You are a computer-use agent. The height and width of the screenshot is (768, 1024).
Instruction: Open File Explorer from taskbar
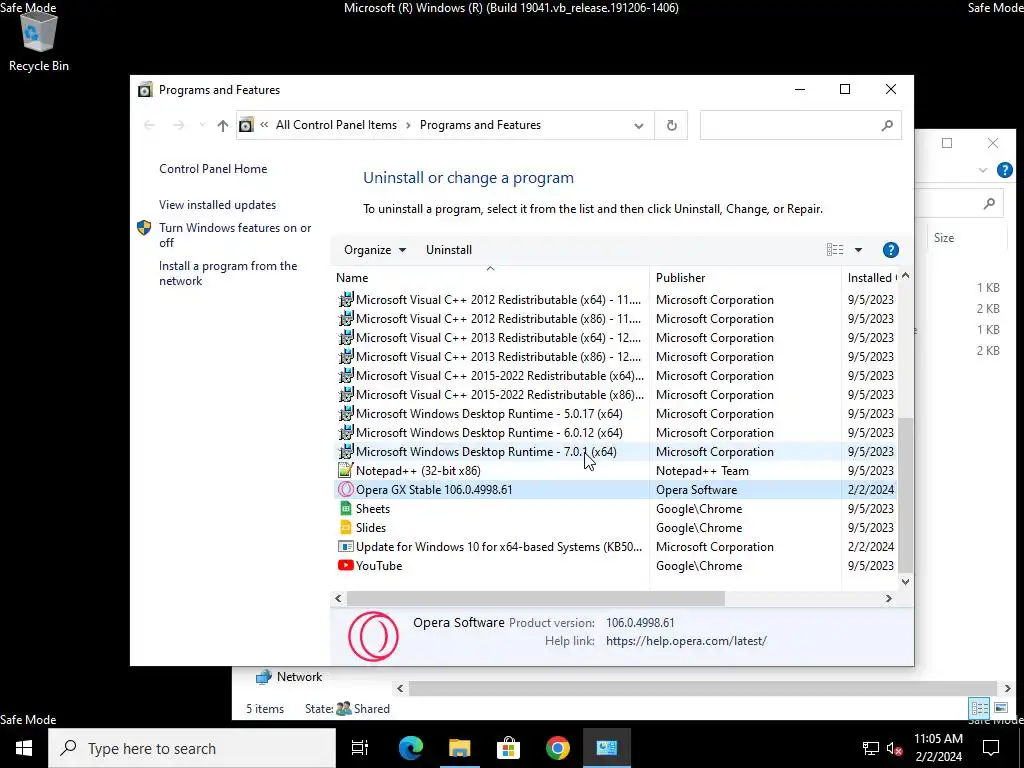[x=460, y=748]
